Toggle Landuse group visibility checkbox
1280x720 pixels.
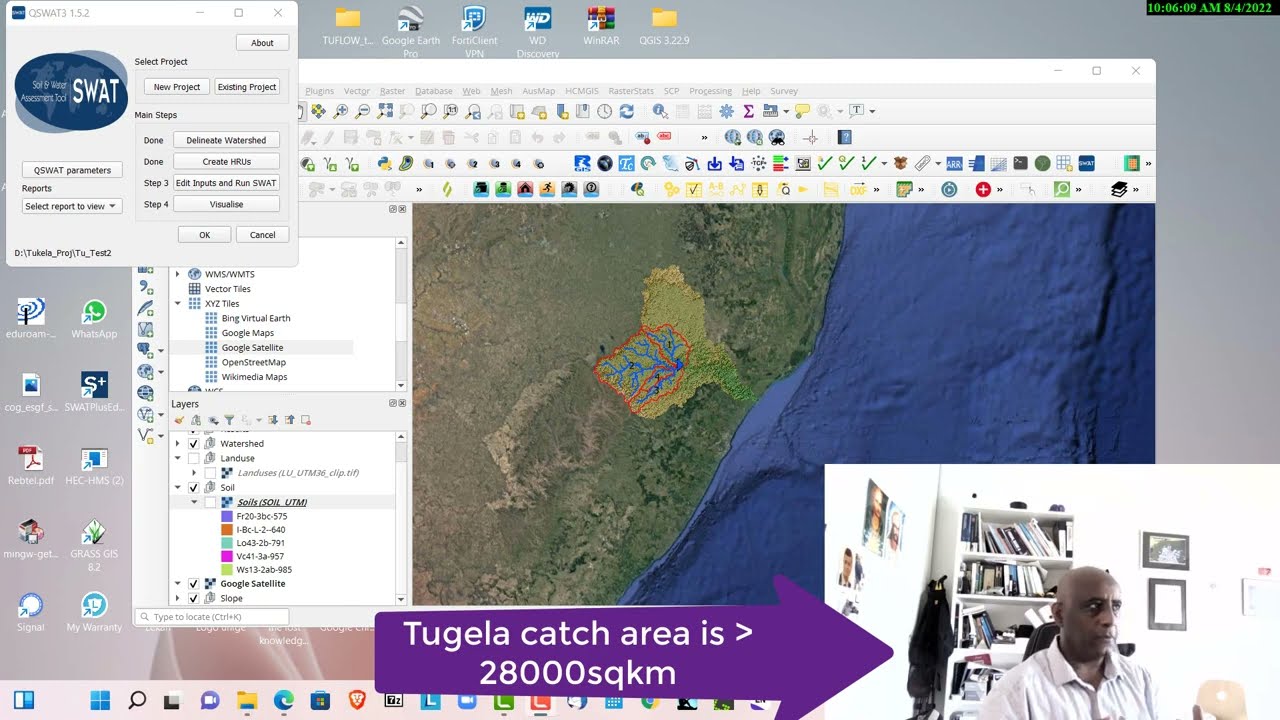coord(194,458)
